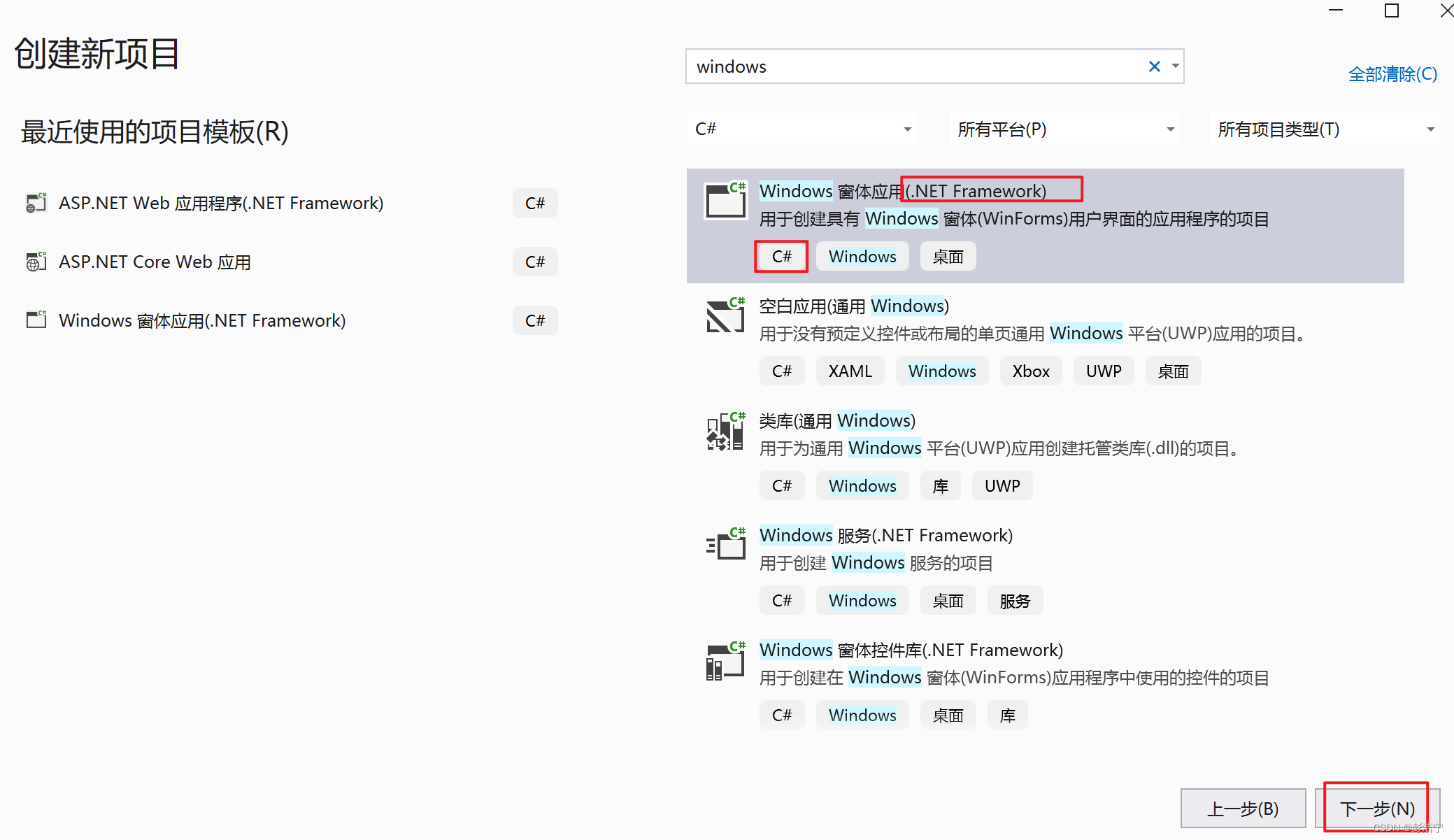Click the 桌面 tag under Windows 窗体应用
1454x840 pixels.
click(x=948, y=256)
